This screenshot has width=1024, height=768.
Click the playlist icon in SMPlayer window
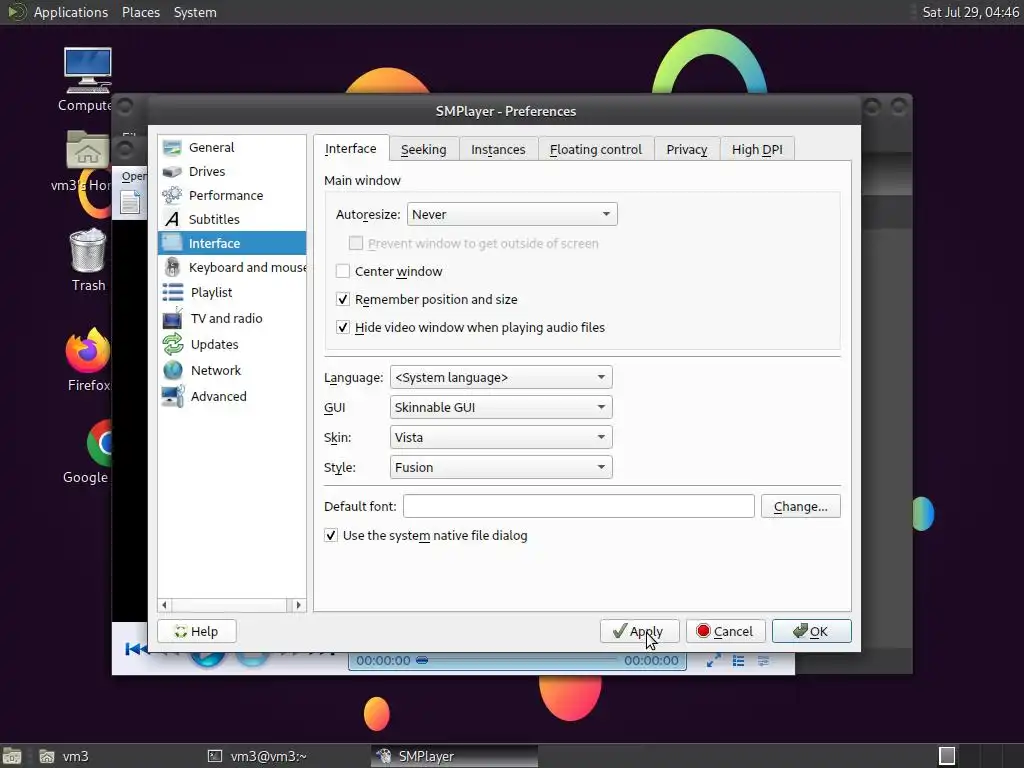tap(739, 661)
